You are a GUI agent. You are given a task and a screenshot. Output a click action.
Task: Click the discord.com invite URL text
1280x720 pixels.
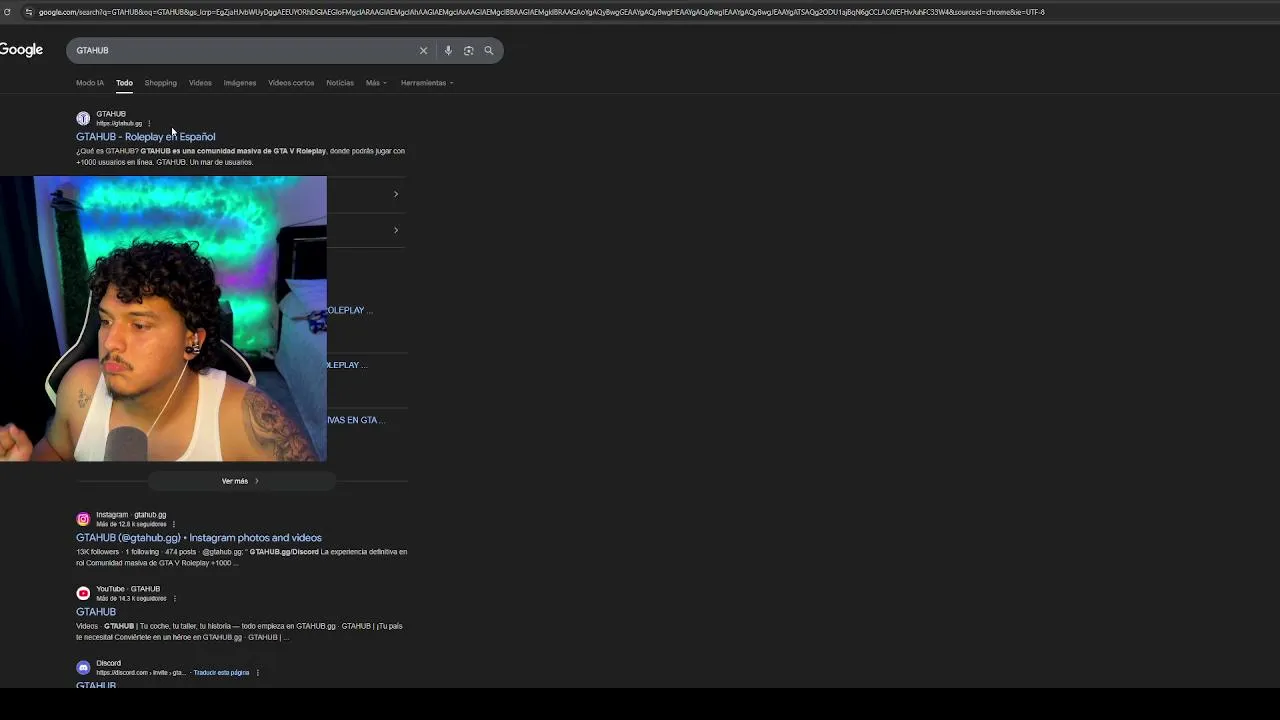point(141,673)
